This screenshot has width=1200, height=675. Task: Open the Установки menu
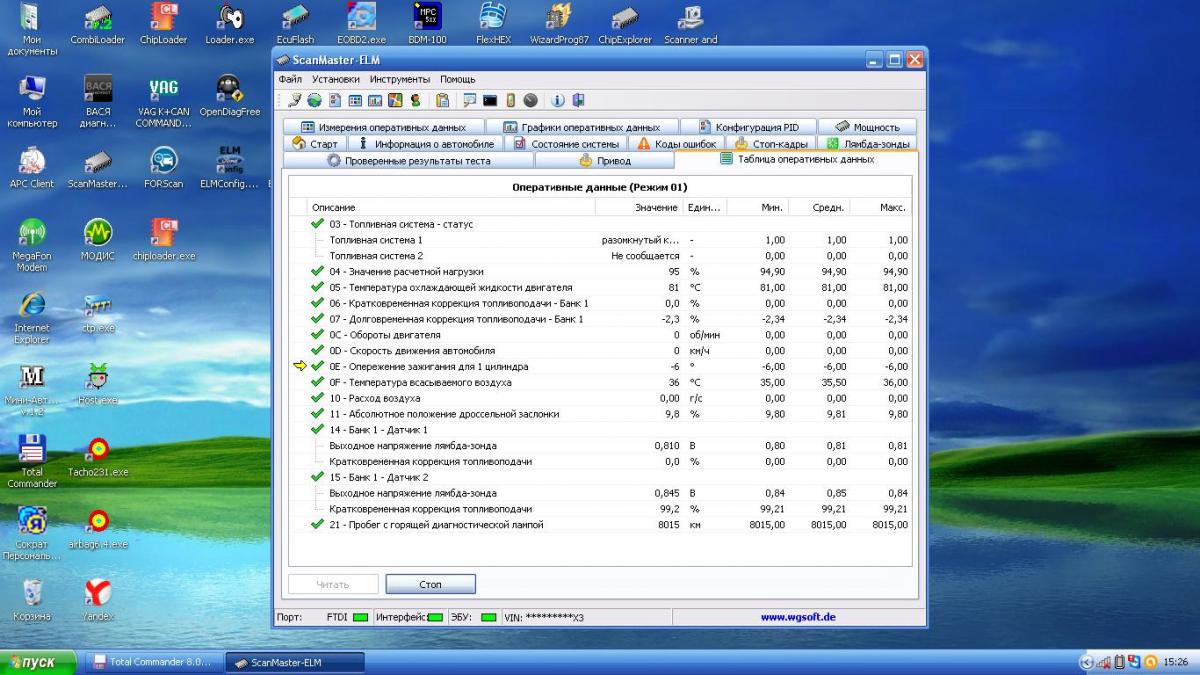click(336, 79)
